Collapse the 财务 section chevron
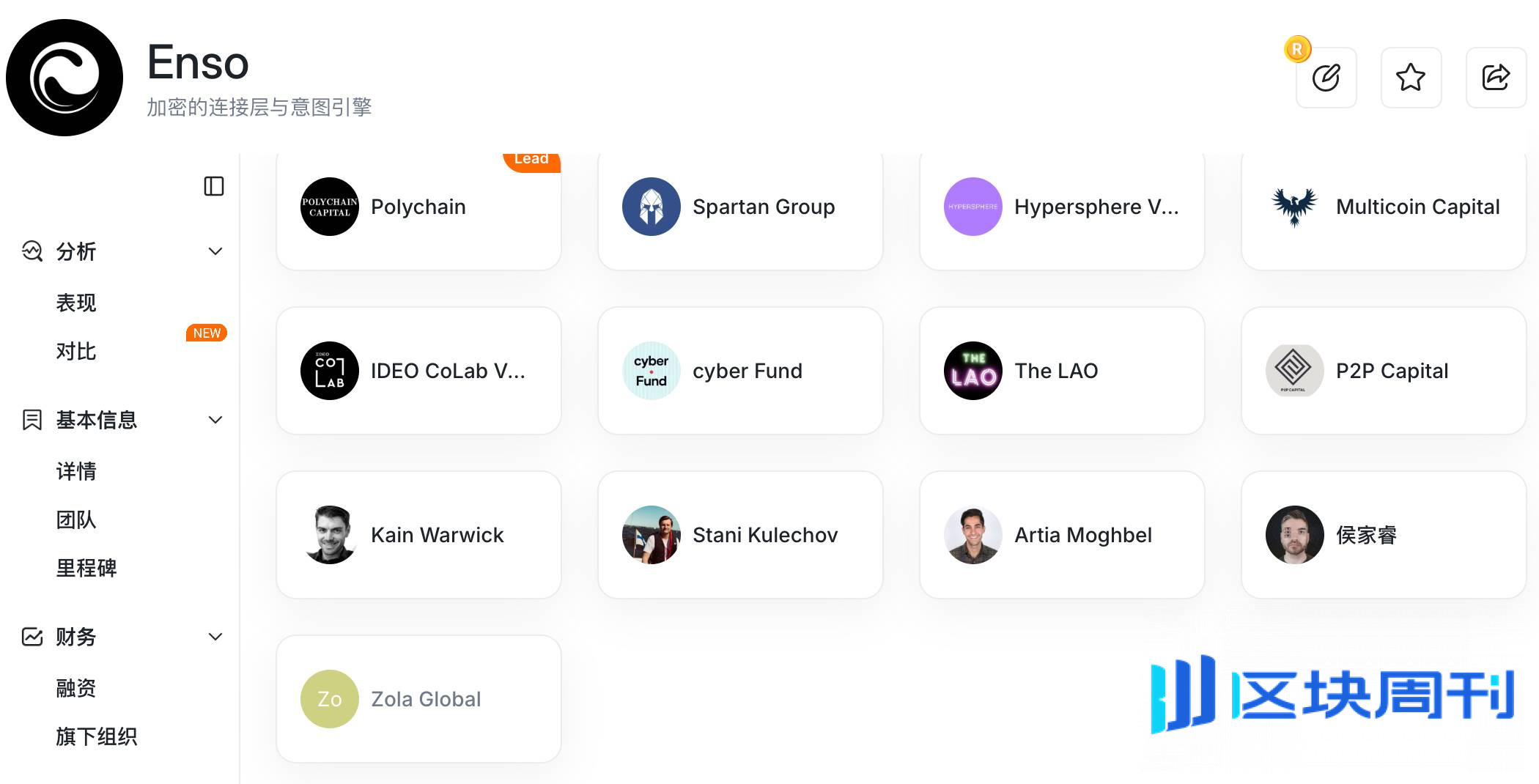Viewport: 1539px width, 784px height. 215,637
